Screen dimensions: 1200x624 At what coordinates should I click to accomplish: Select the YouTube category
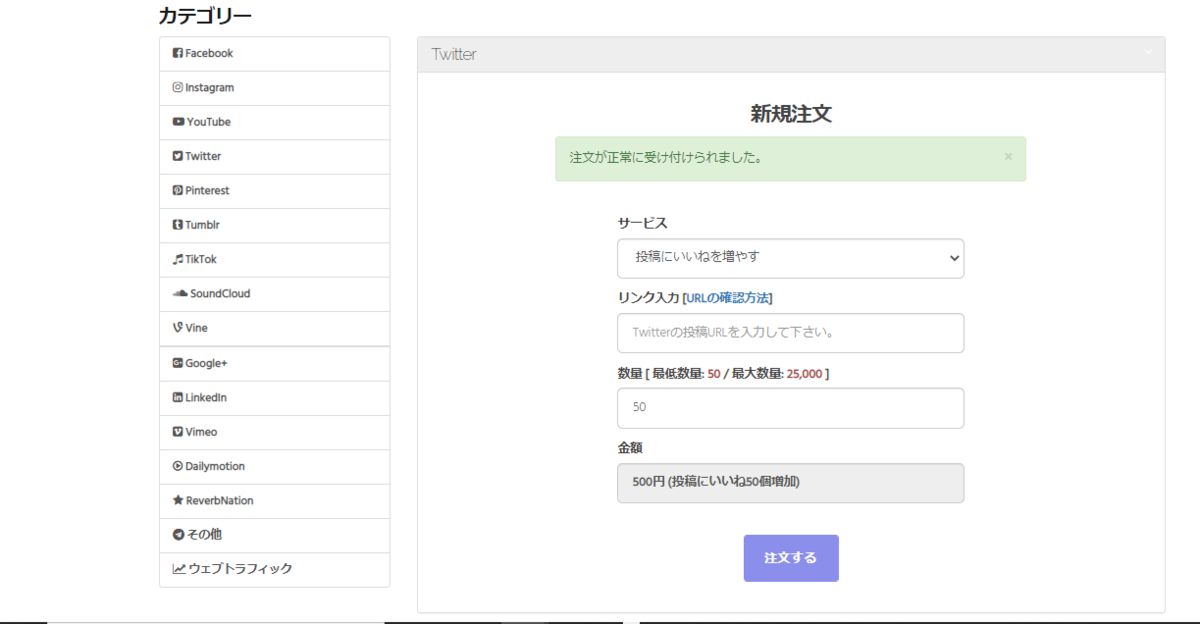click(274, 122)
